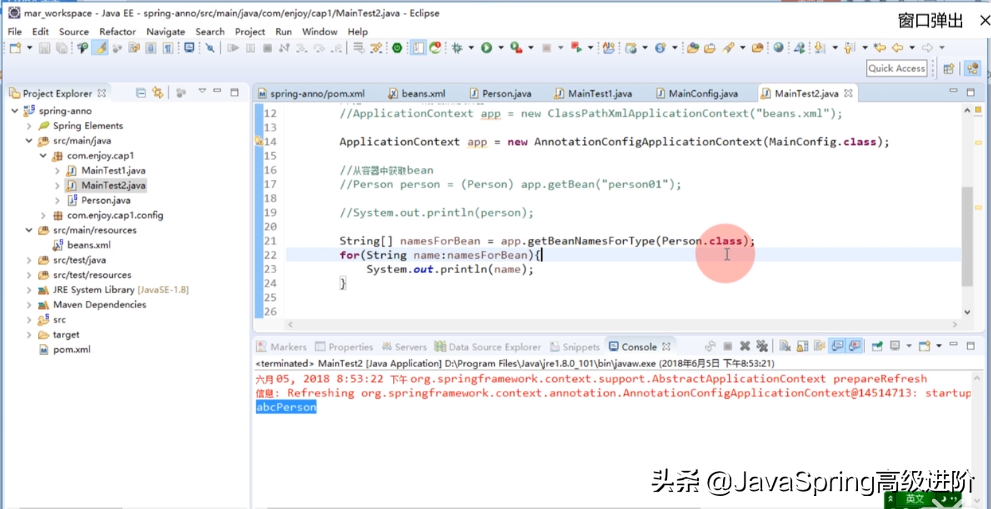Image resolution: width=991 pixels, height=509 pixels.
Task: Open the Navigate menu
Action: point(166,32)
